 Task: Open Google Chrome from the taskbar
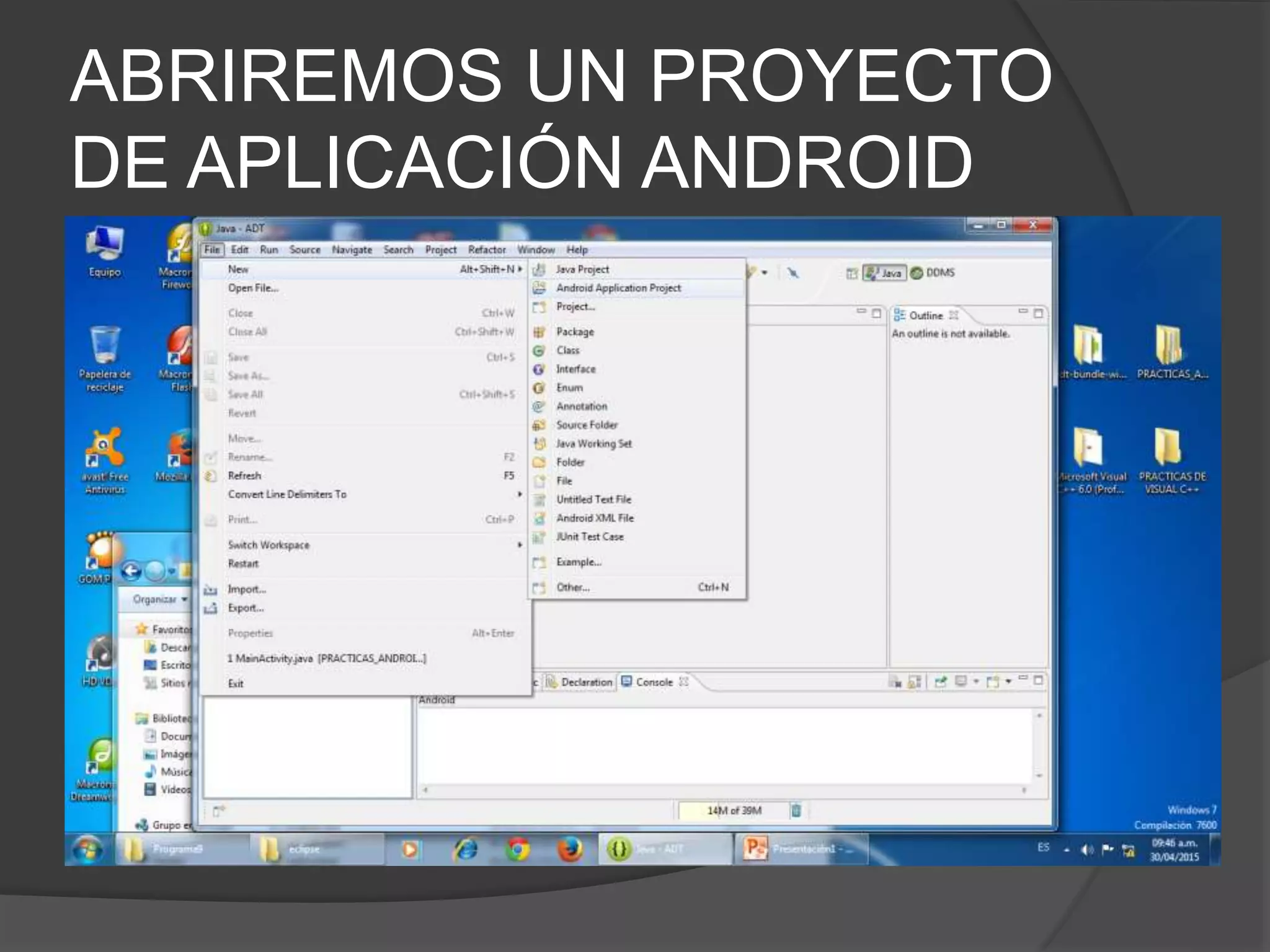(x=518, y=849)
